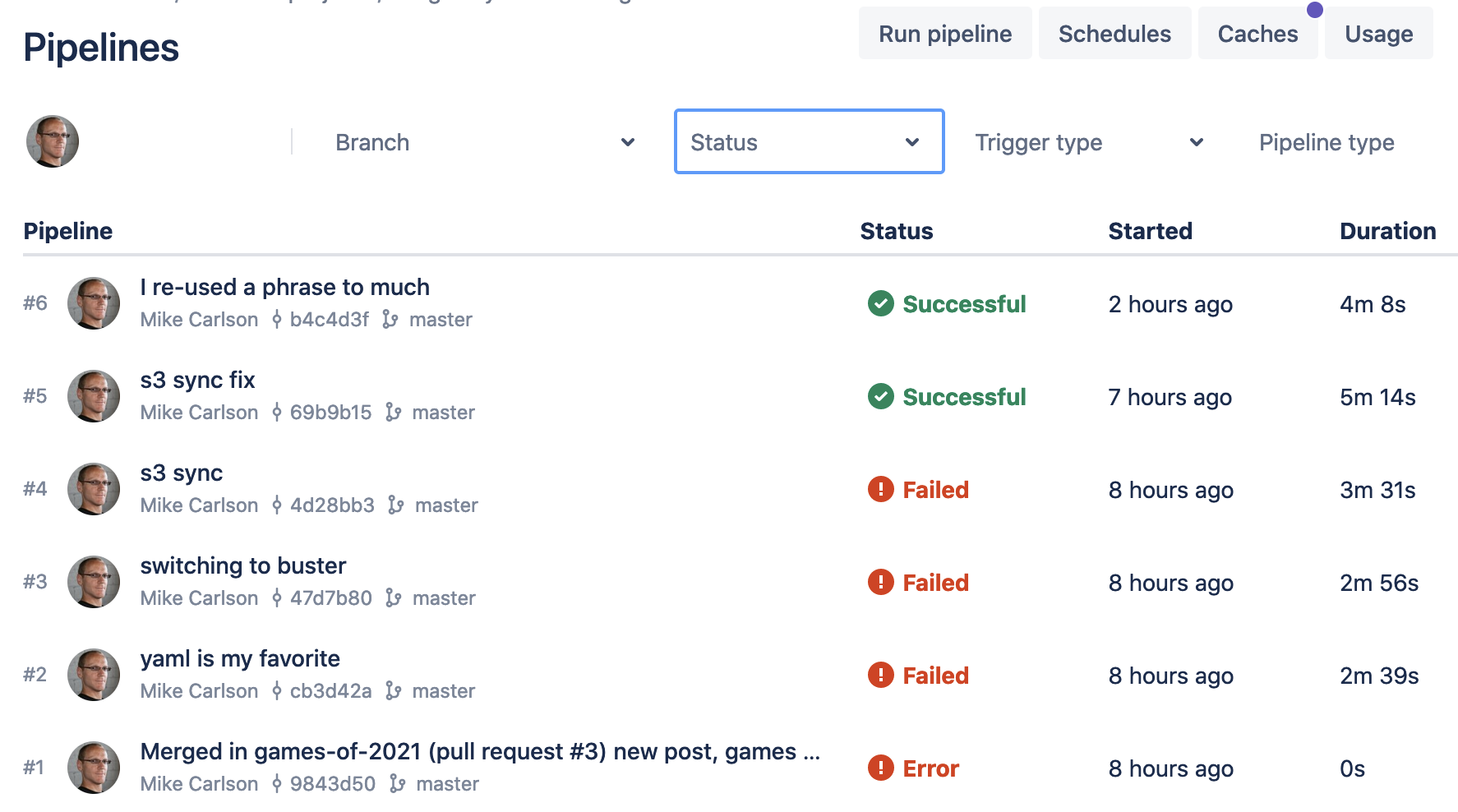Open the 's3 sync fix' pipeline
This screenshot has width=1458, height=812.
click(x=197, y=380)
